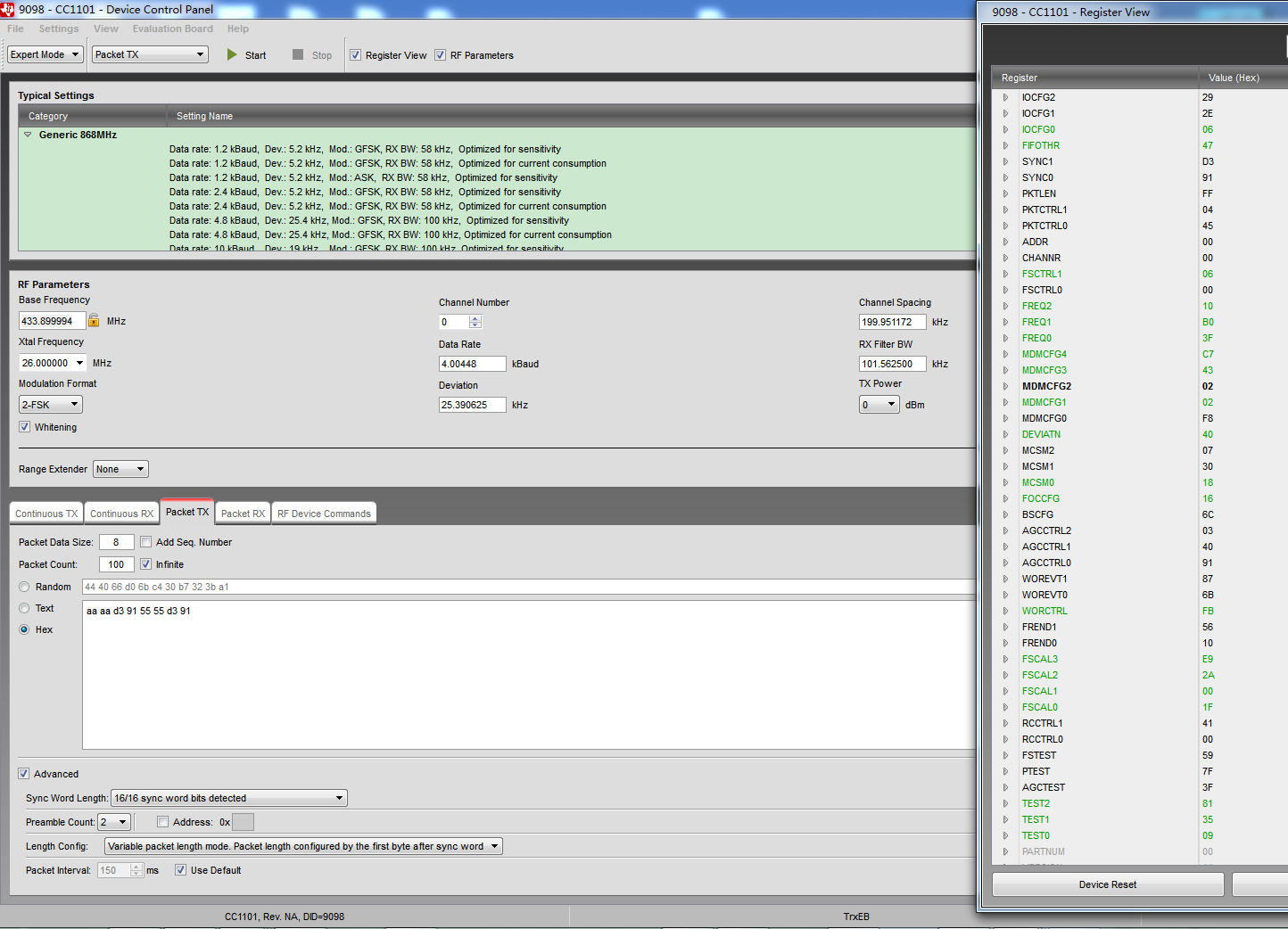The height and width of the screenshot is (929, 1288).
Task: Uncheck the Infinite packet count checkbox
Action: coord(145,564)
